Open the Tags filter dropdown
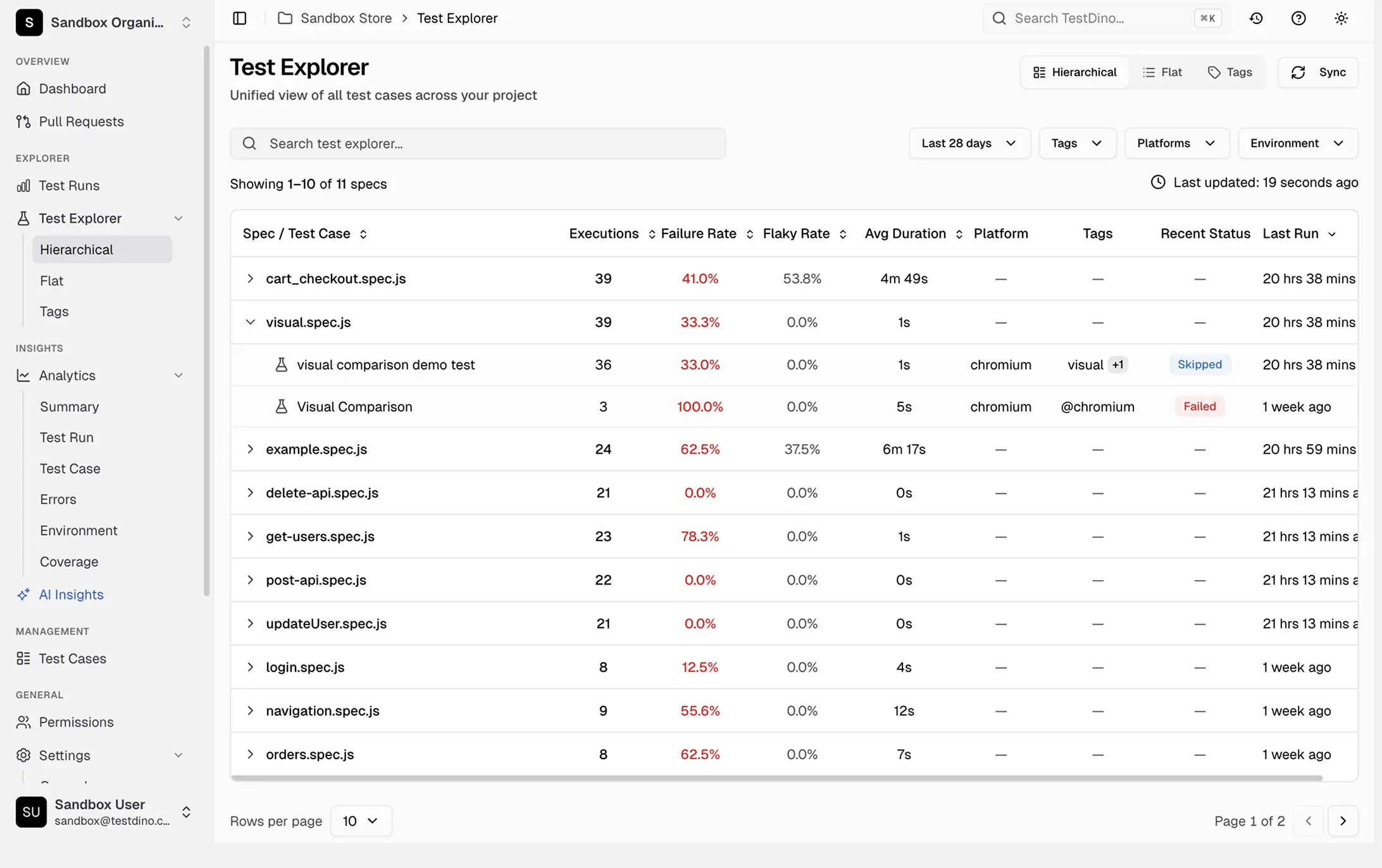This screenshot has height=868, width=1382. click(1077, 143)
